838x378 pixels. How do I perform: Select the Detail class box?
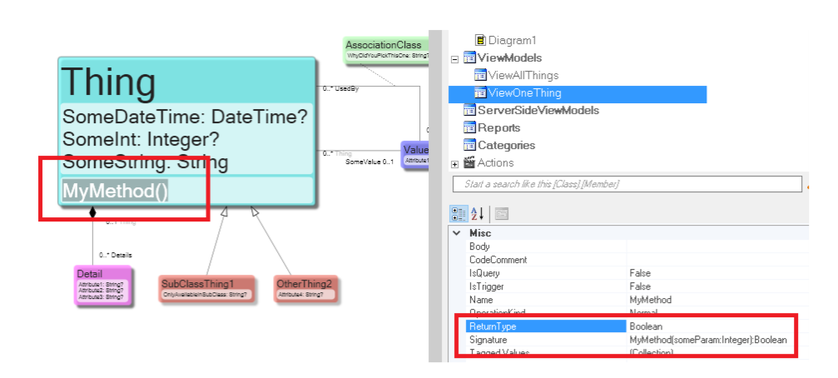102,284
